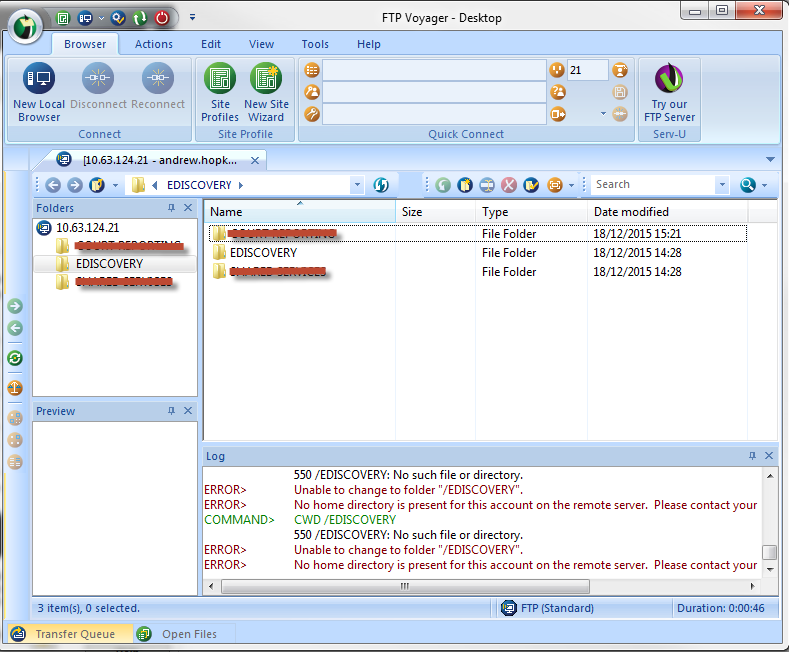
Task: Click the Quick Connect password field
Action: click(434, 114)
